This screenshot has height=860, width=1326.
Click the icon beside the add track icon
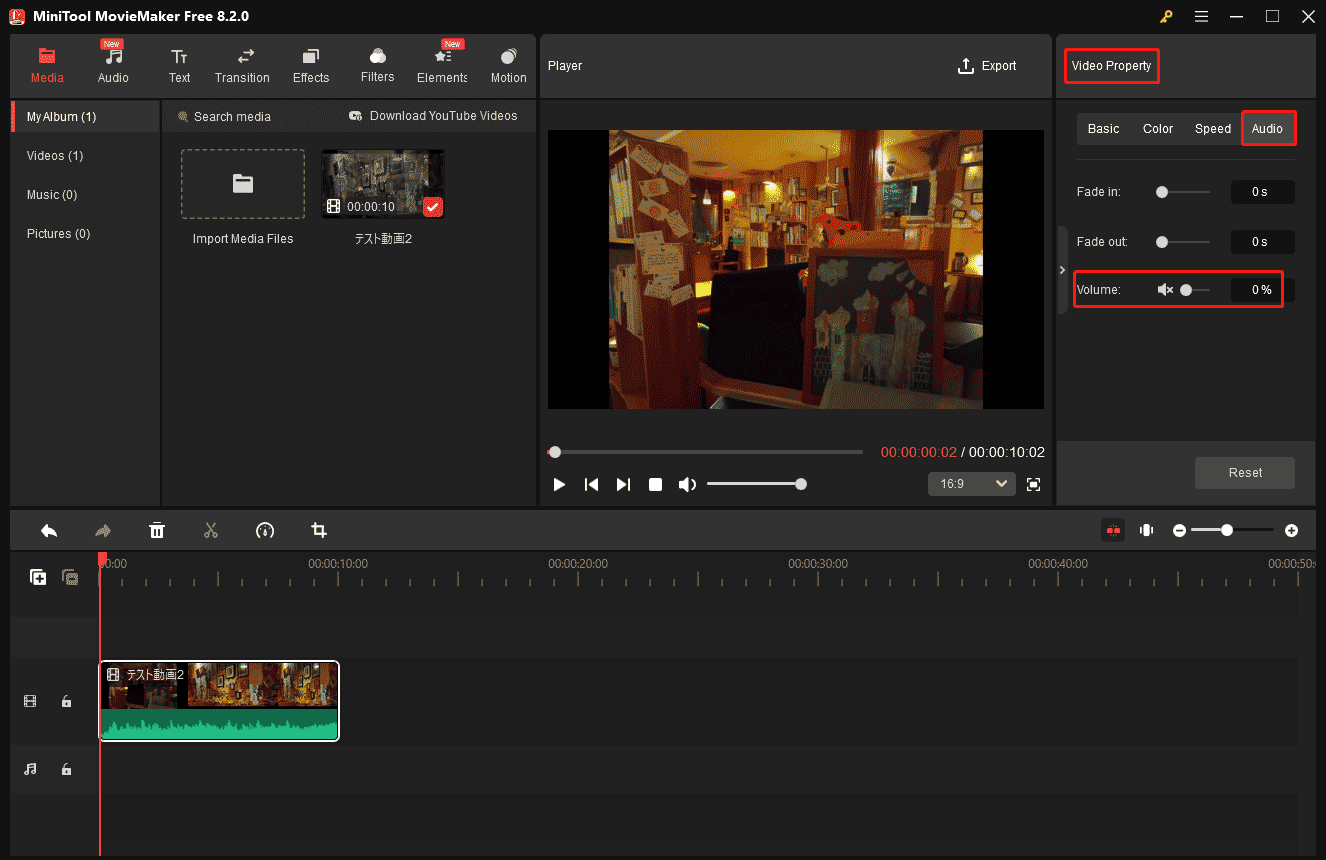70,577
